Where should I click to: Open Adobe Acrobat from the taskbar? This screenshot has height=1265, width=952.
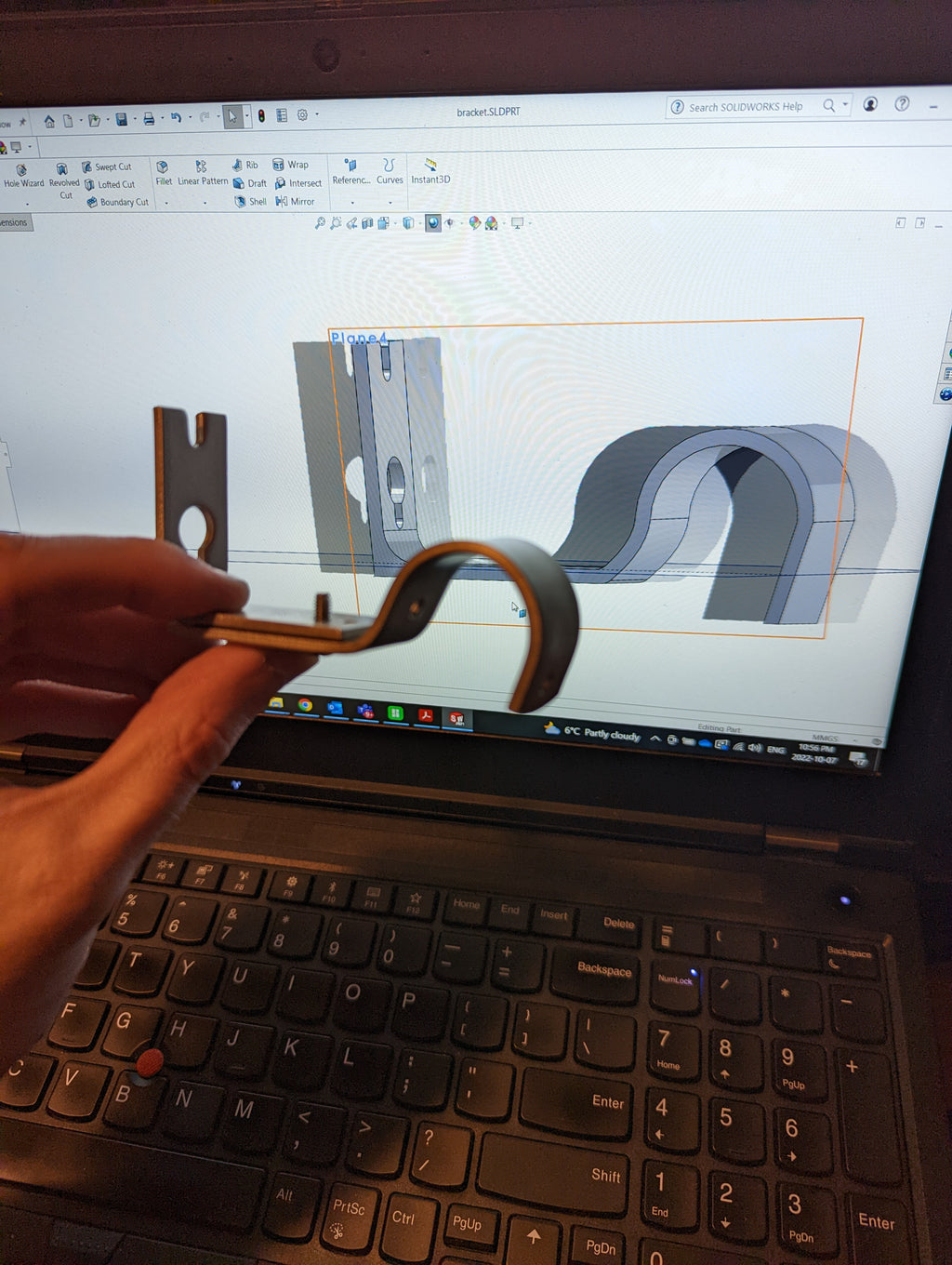coord(426,714)
